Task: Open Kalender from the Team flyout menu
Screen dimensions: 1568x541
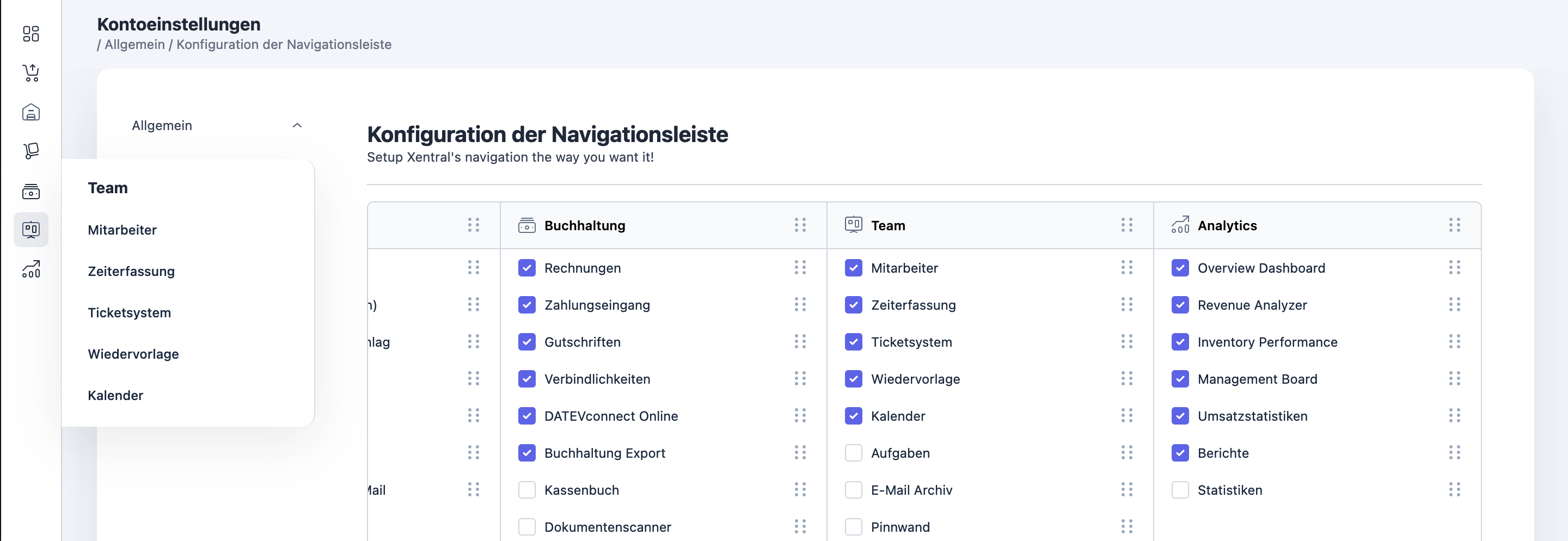Action: tap(115, 396)
